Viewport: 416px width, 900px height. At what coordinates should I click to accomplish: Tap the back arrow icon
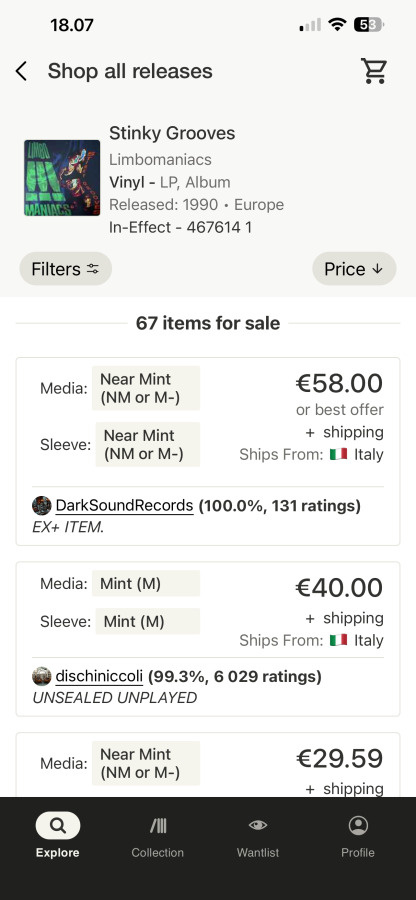point(21,71)
